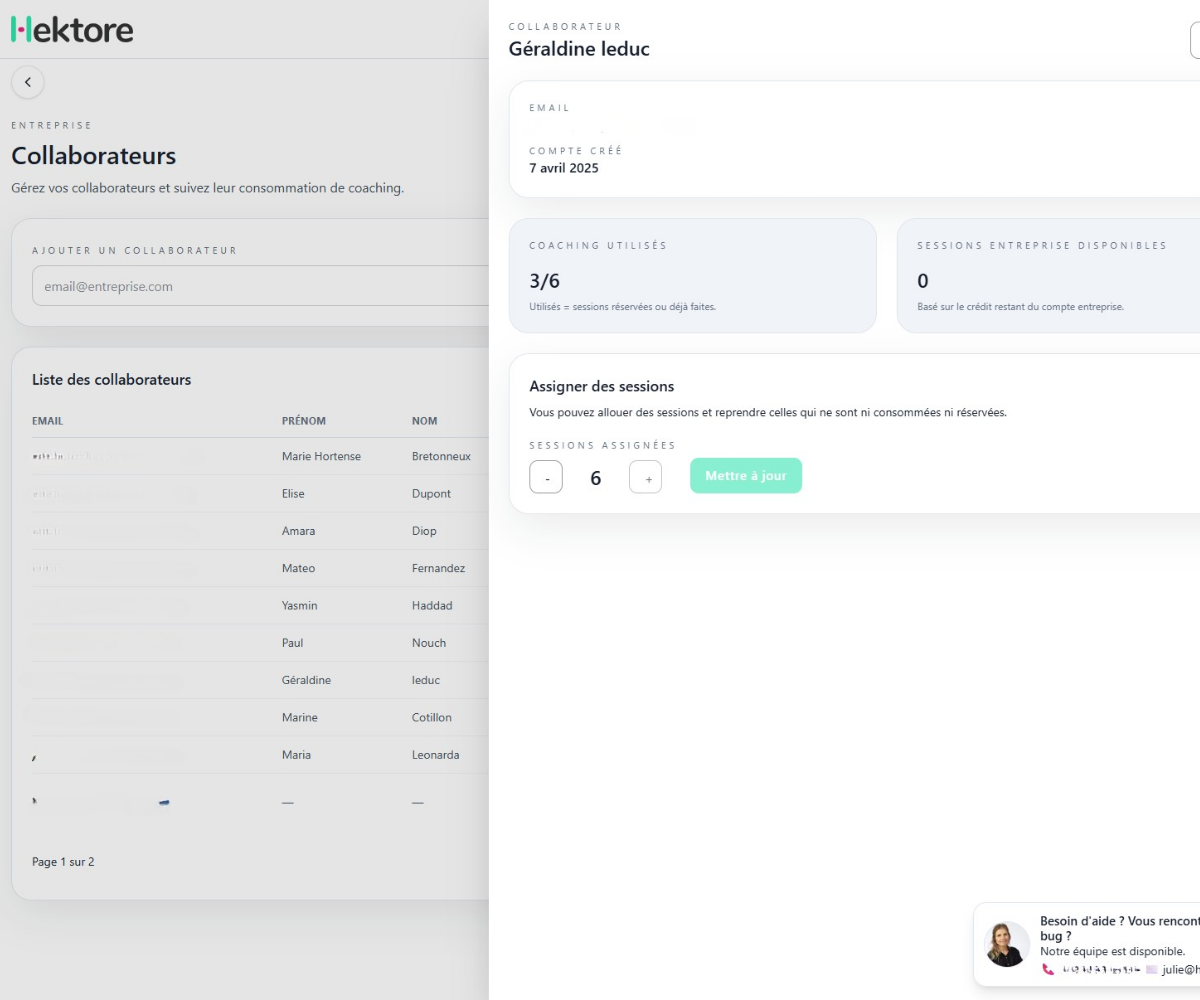Click the Hektore logo

coord(72,29)
